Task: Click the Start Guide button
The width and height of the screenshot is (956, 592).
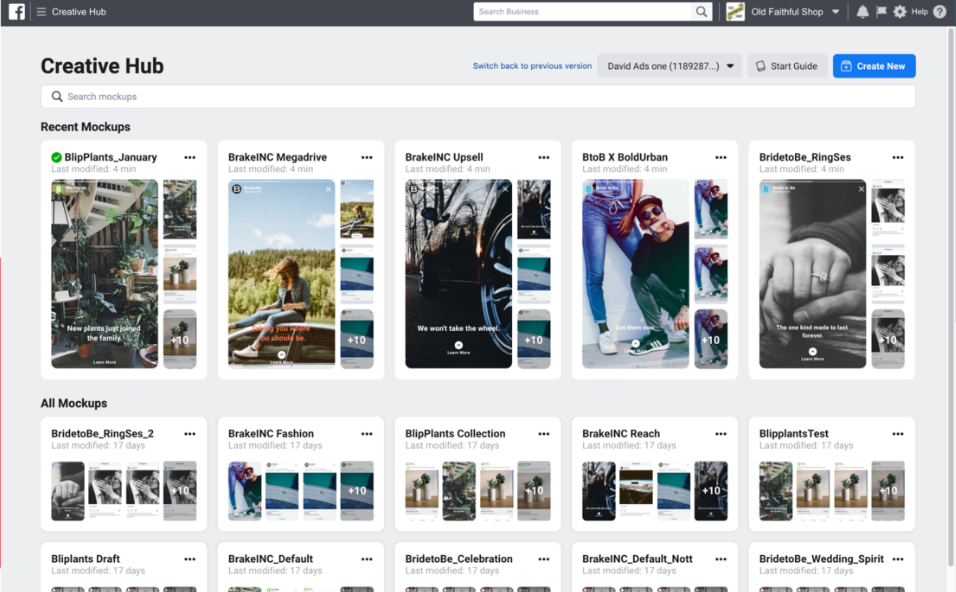Action: point(786,66)
